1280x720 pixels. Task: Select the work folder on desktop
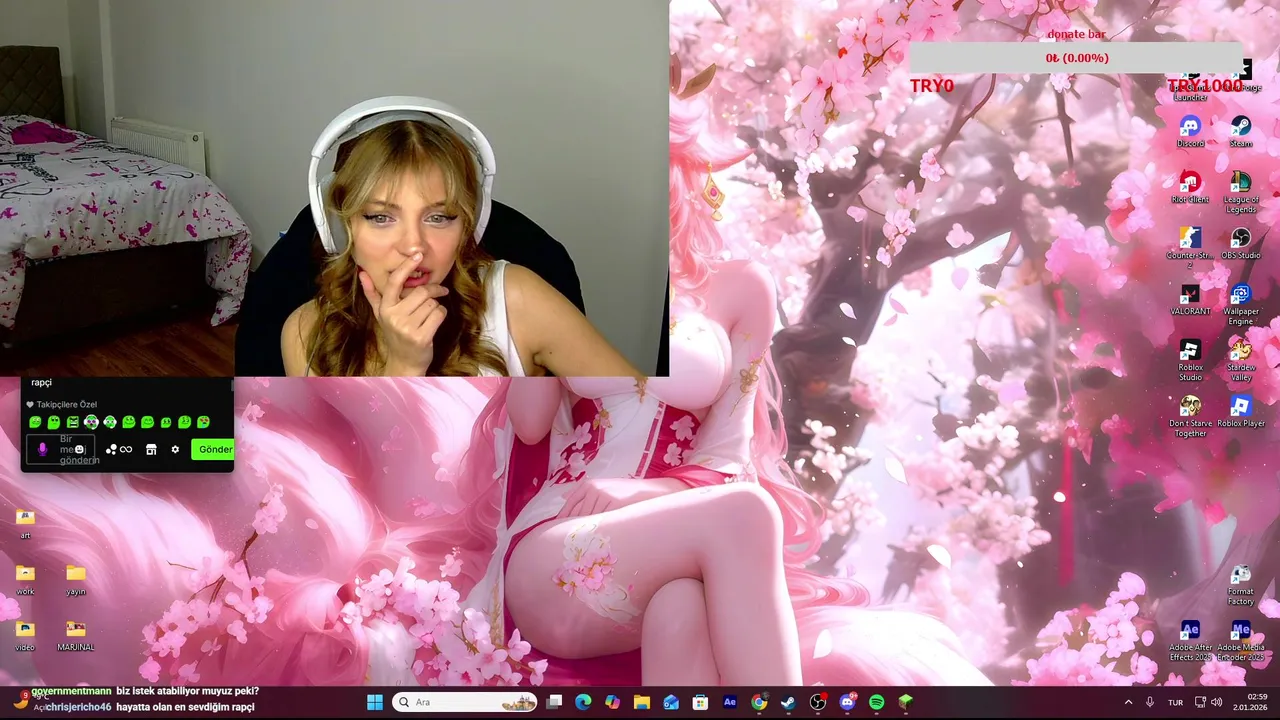(x=25, y=580)
